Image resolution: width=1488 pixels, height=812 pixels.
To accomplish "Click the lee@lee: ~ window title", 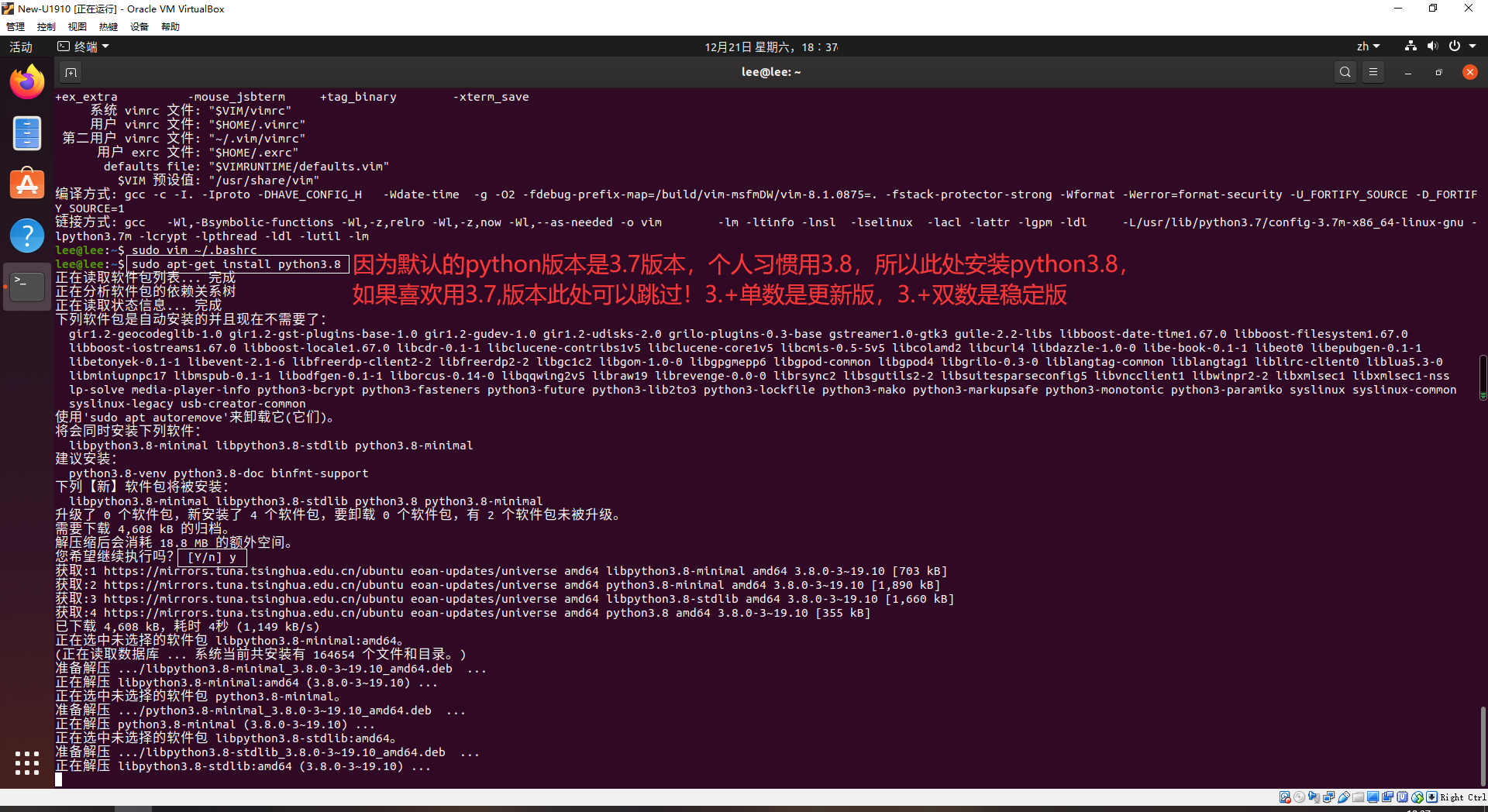I will 771,72.
